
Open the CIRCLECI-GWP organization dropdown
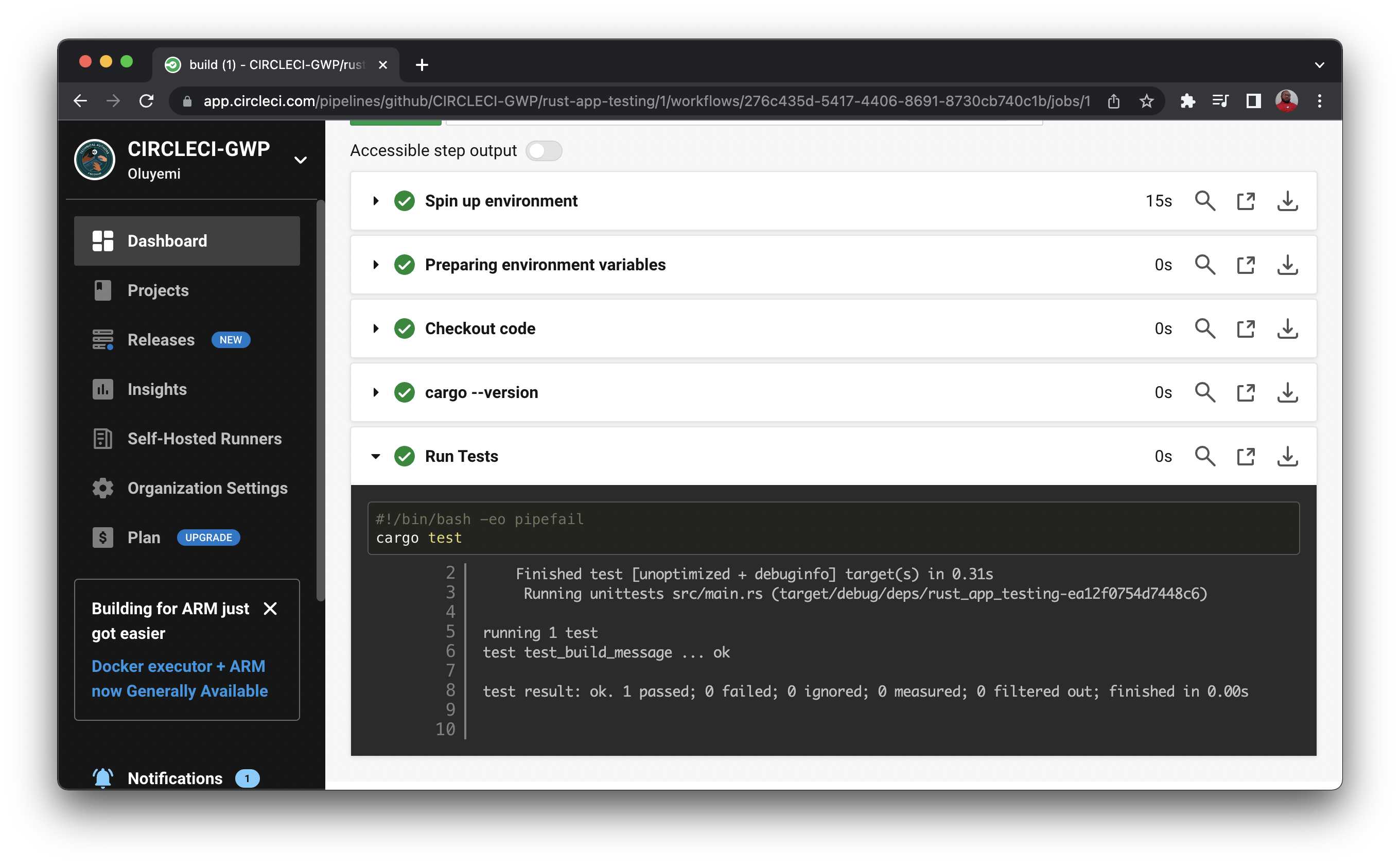(x=301, y=160)
